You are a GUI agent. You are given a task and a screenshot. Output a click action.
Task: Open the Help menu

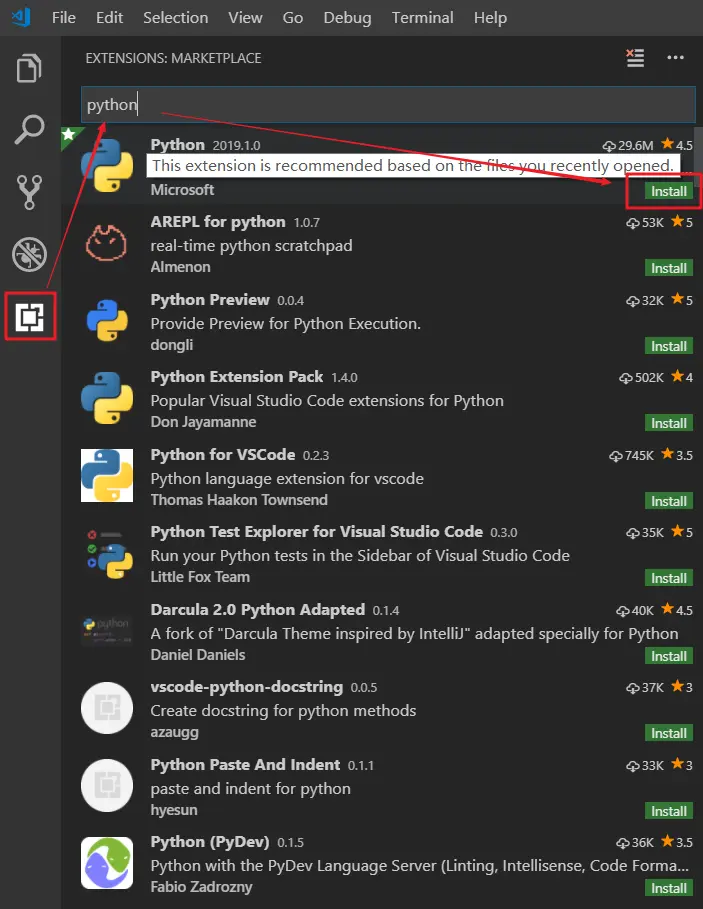[490, 18]
